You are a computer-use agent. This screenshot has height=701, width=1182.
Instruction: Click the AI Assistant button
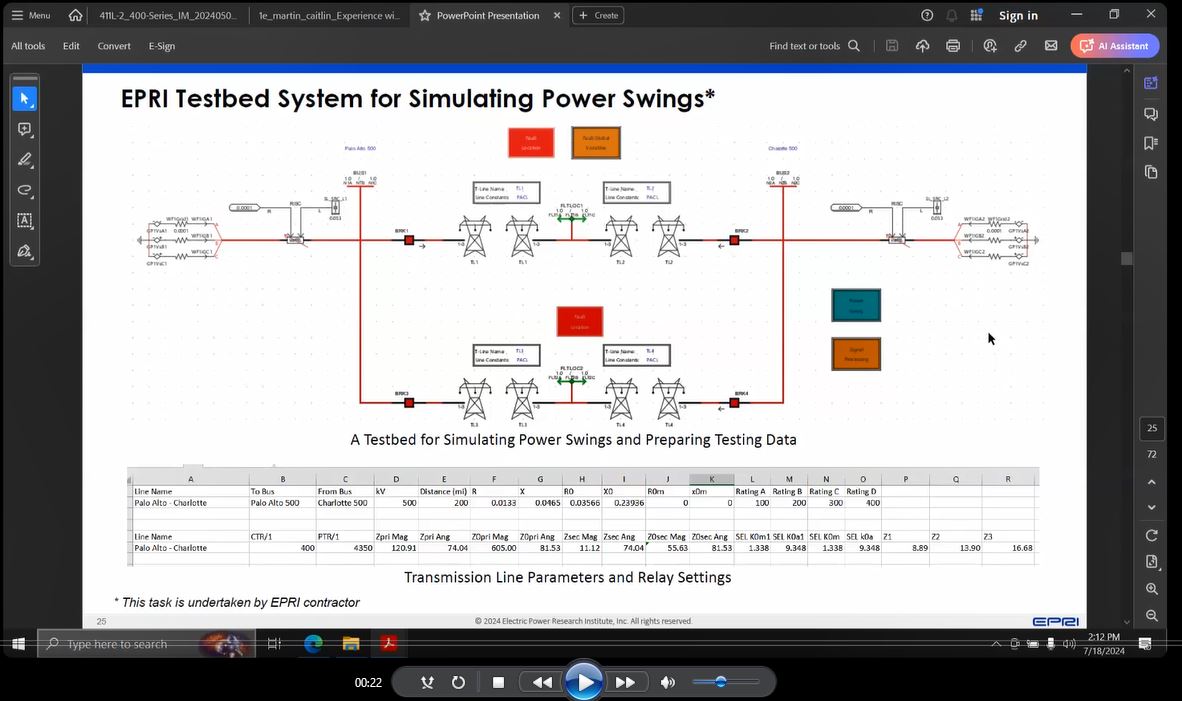(x=1114, y=46)
